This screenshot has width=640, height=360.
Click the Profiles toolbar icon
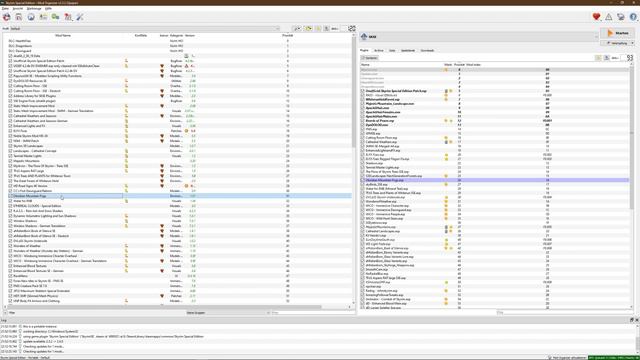click(x=43, y=17)
